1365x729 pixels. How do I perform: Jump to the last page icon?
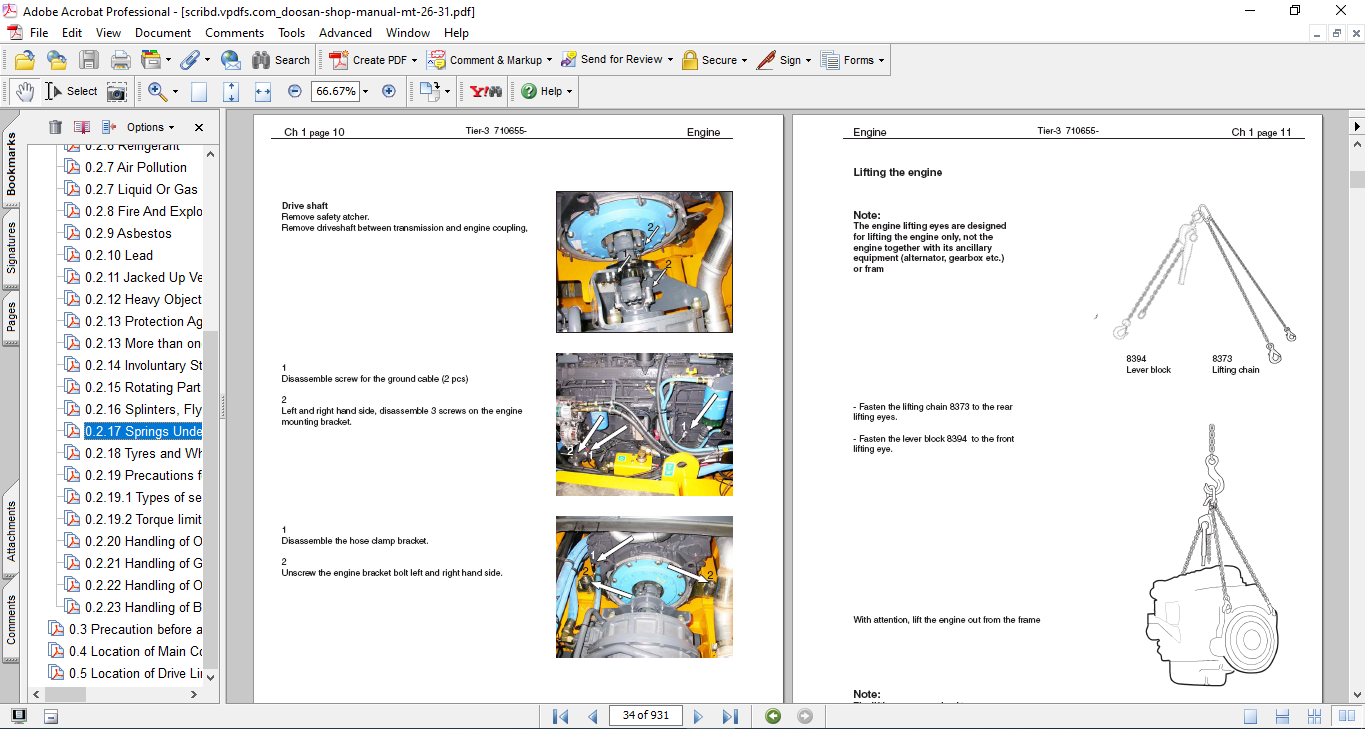tap(730, 716)
